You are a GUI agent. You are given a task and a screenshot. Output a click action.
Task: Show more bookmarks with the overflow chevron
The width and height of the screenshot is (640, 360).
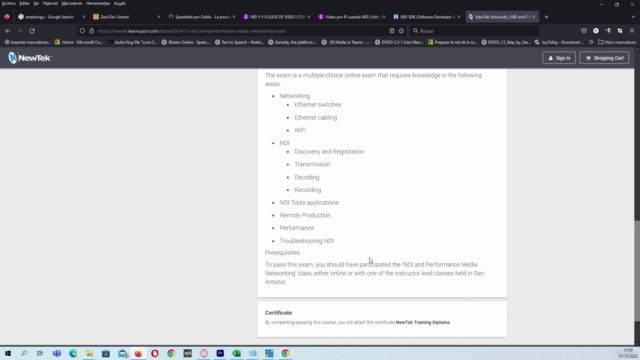pyautogui.click(x=591, y=42)
